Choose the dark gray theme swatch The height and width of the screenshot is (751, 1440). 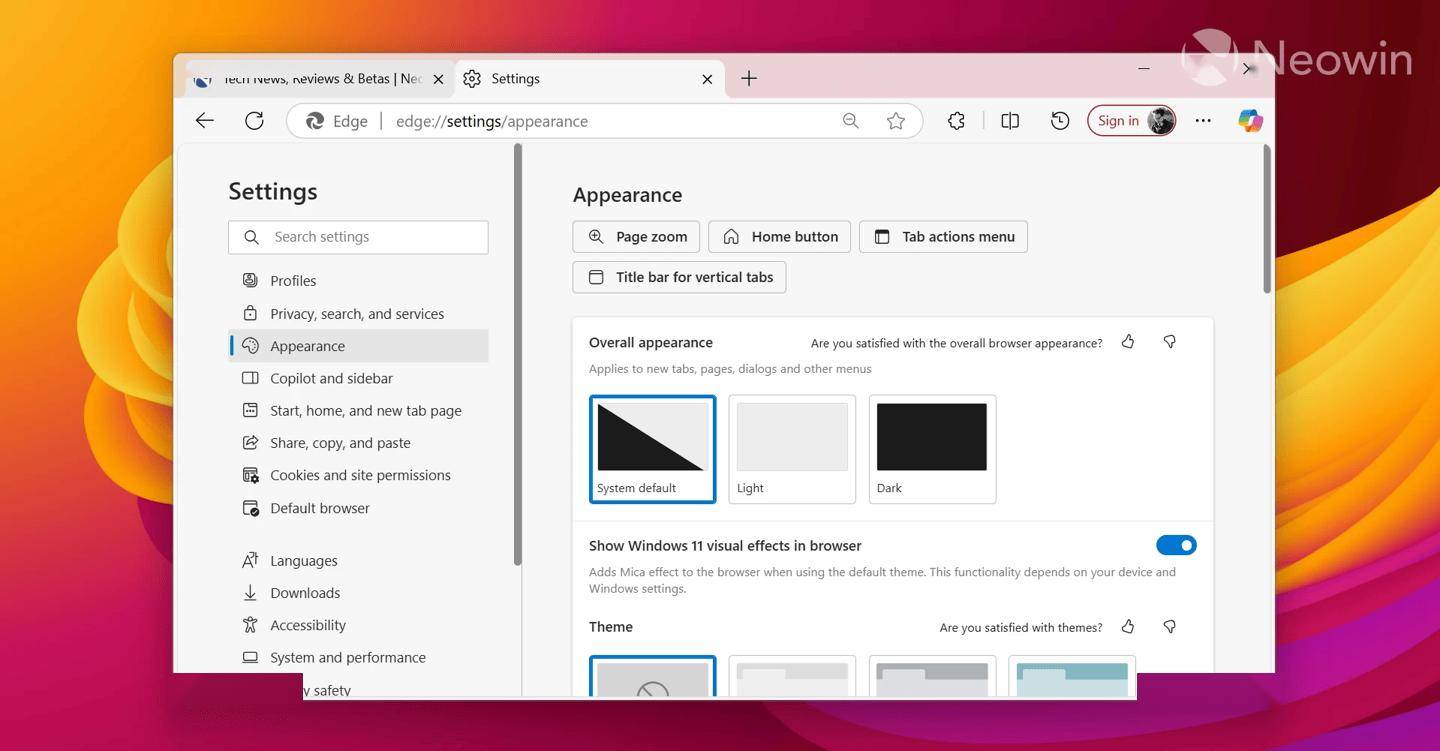point(932,677)
